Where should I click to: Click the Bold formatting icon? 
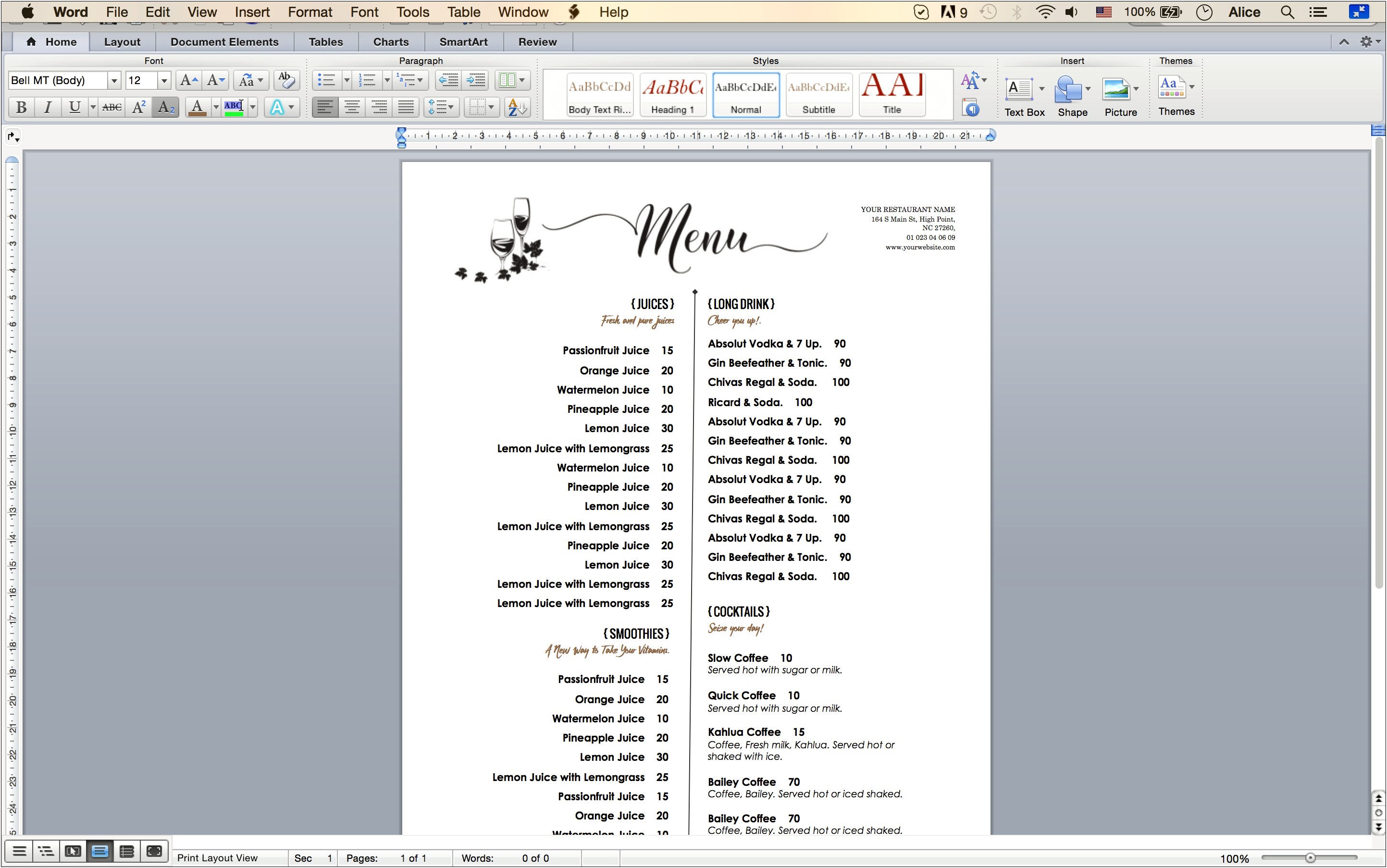tap(20, 106)
